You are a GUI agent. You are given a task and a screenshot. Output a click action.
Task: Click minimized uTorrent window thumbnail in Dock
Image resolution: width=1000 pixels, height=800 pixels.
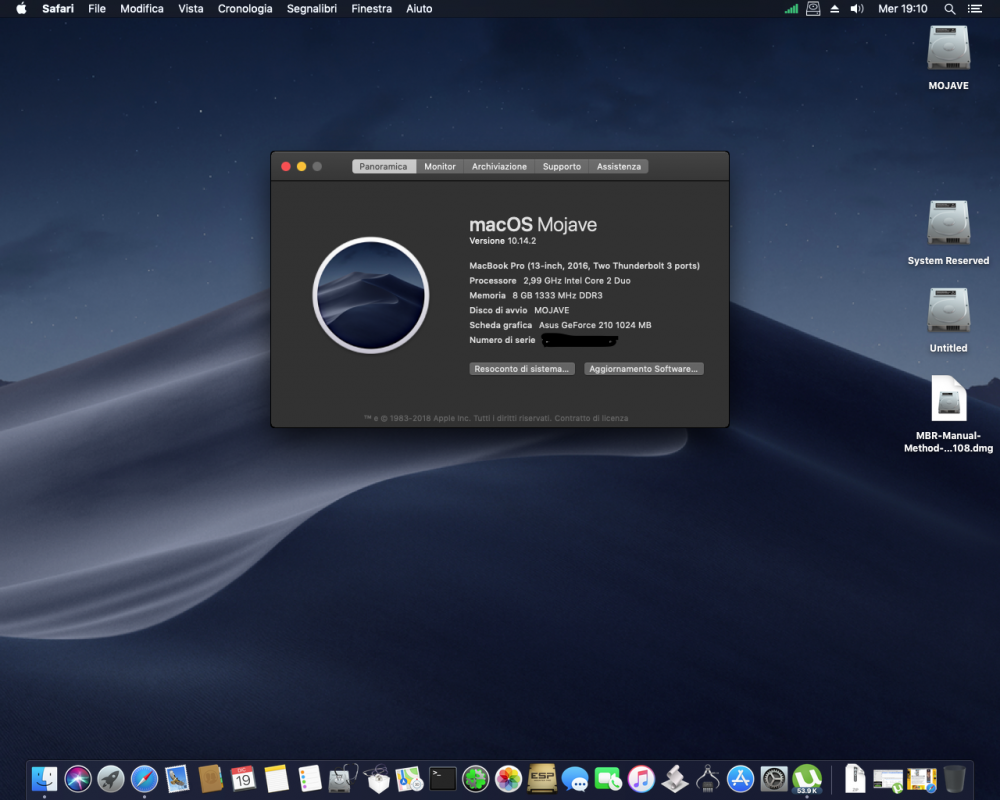point(888,780)
